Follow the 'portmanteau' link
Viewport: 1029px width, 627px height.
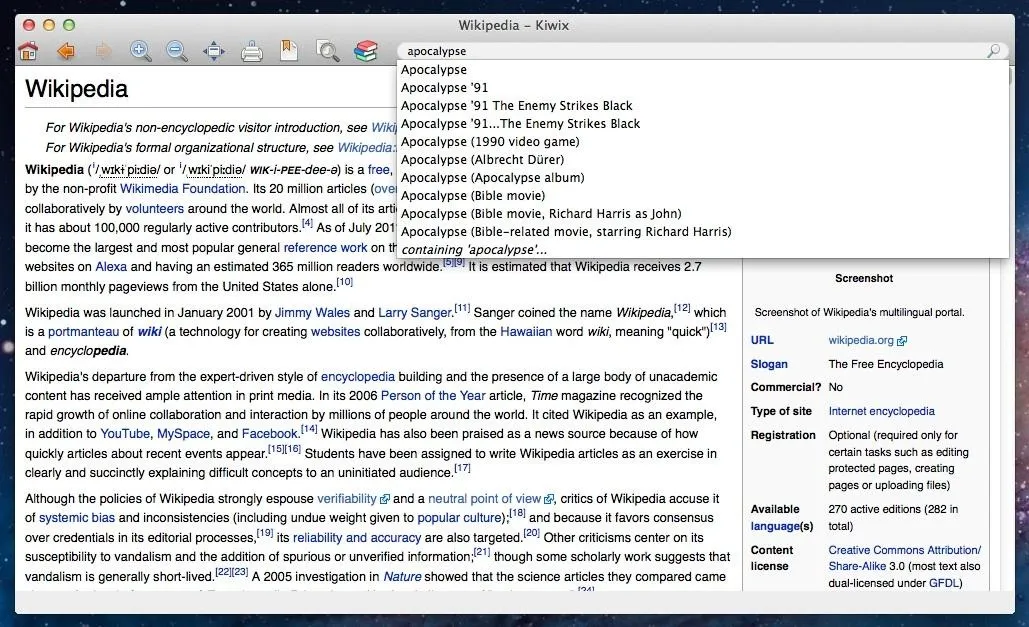[83, 332]
